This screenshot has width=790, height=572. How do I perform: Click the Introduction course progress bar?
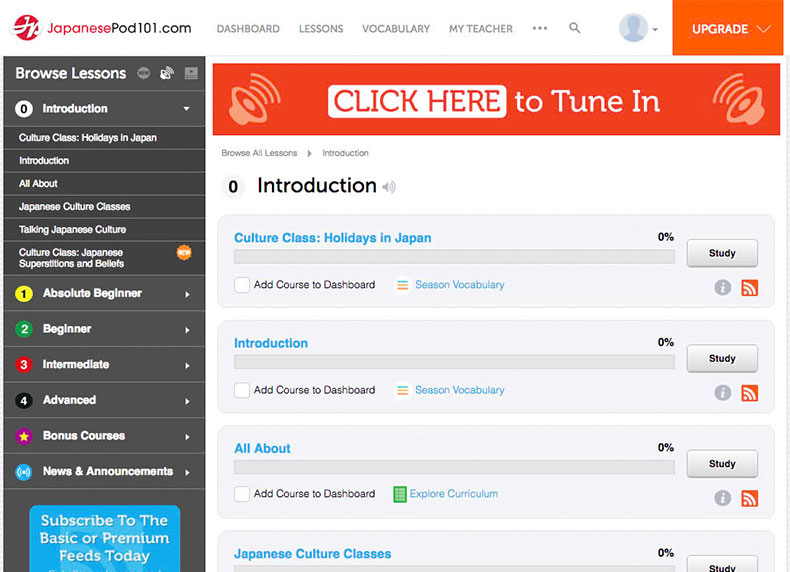454,362
